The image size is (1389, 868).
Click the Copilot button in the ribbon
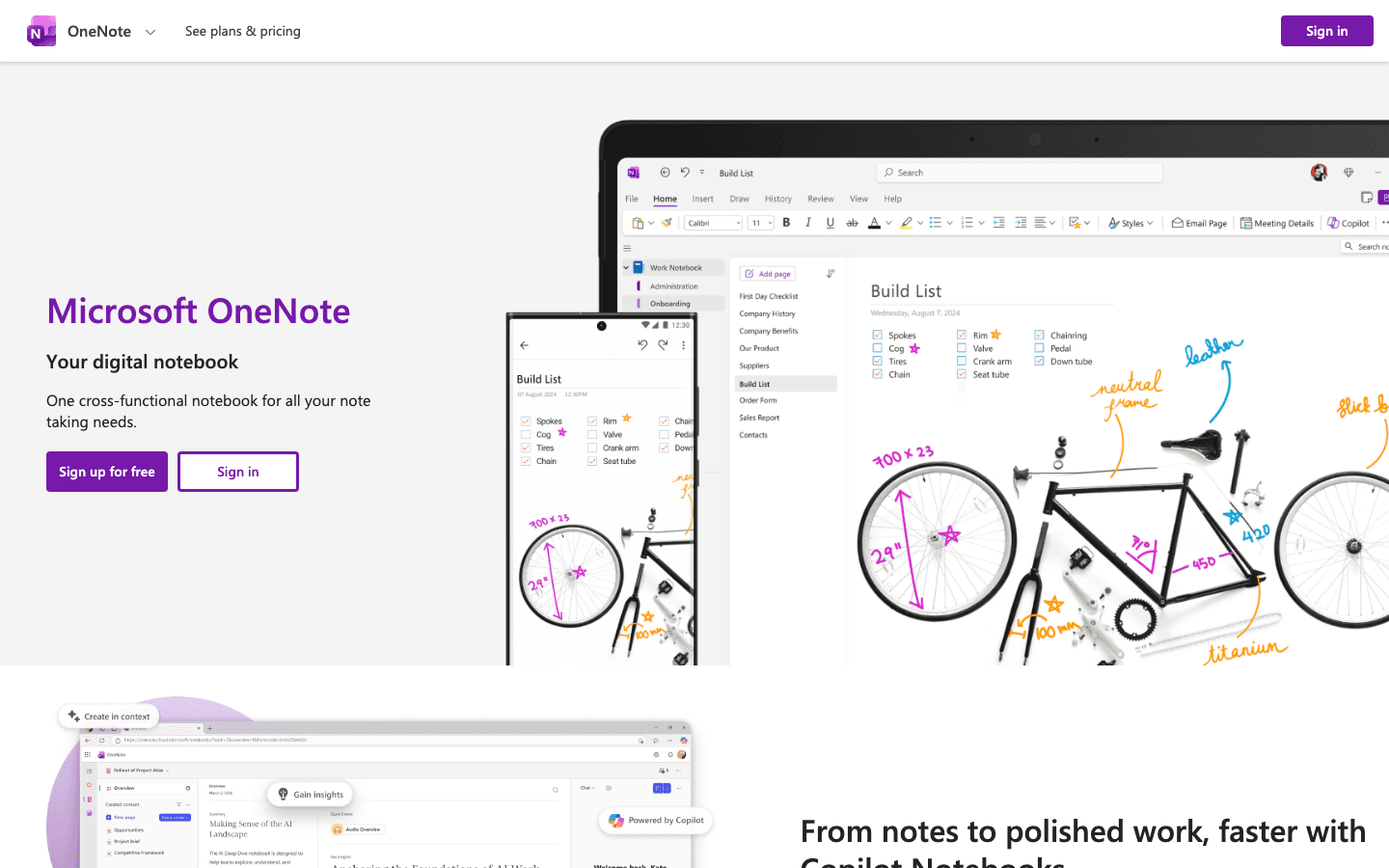(x=1348, y=223)
